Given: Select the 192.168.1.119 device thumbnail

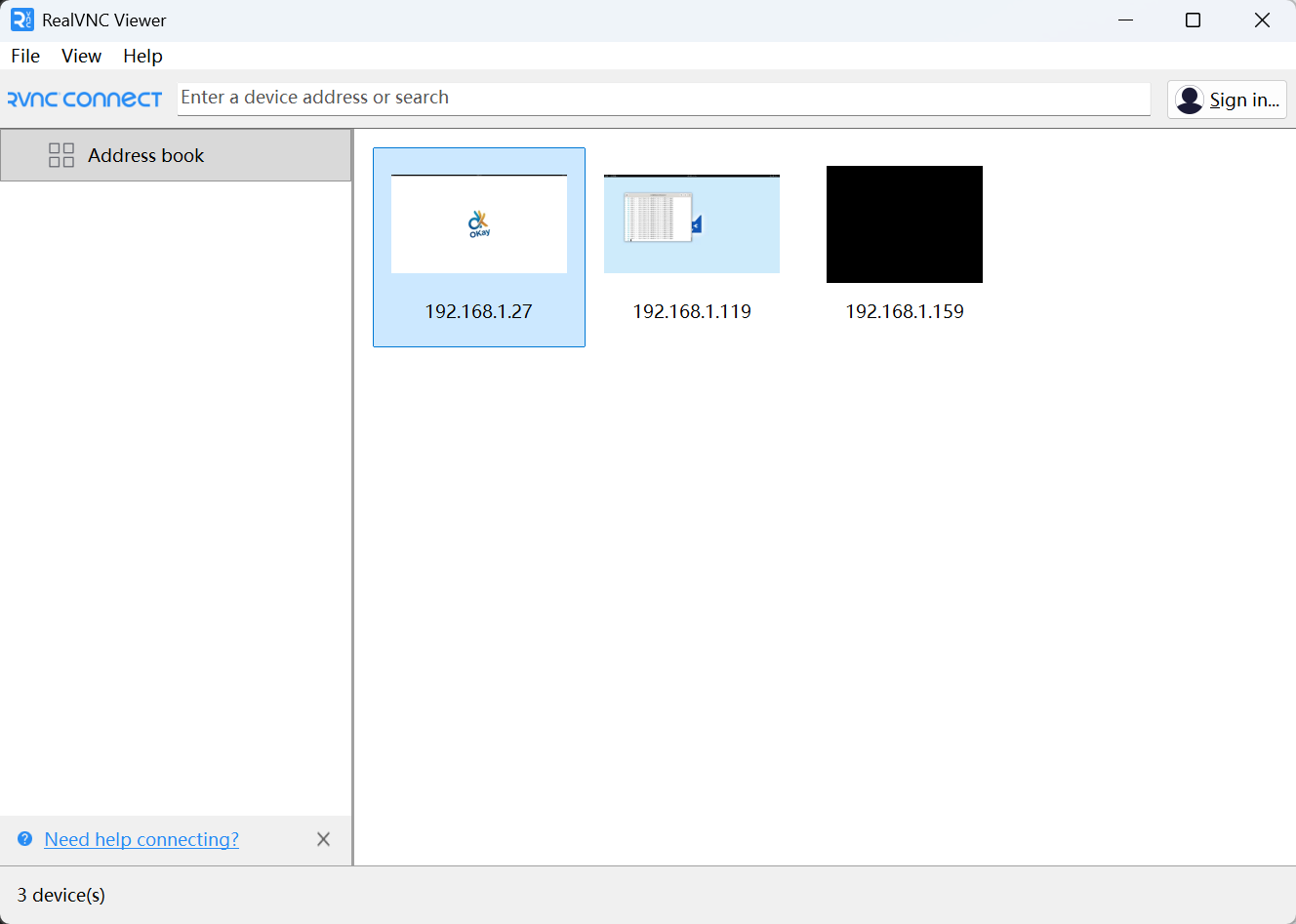Looking at the screenshot, I should click(x=692, y=224).
